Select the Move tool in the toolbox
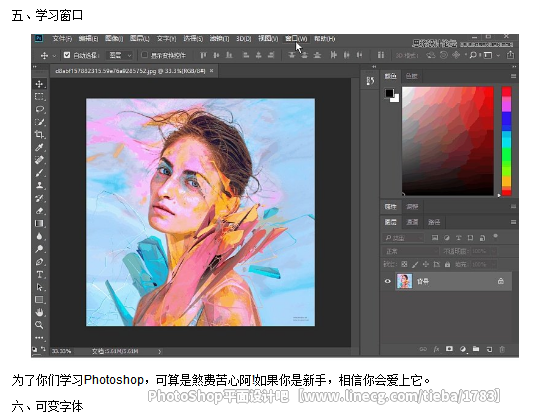Image resolution: width=556 pixels, height=415 pixels. [x=39, y=84]
